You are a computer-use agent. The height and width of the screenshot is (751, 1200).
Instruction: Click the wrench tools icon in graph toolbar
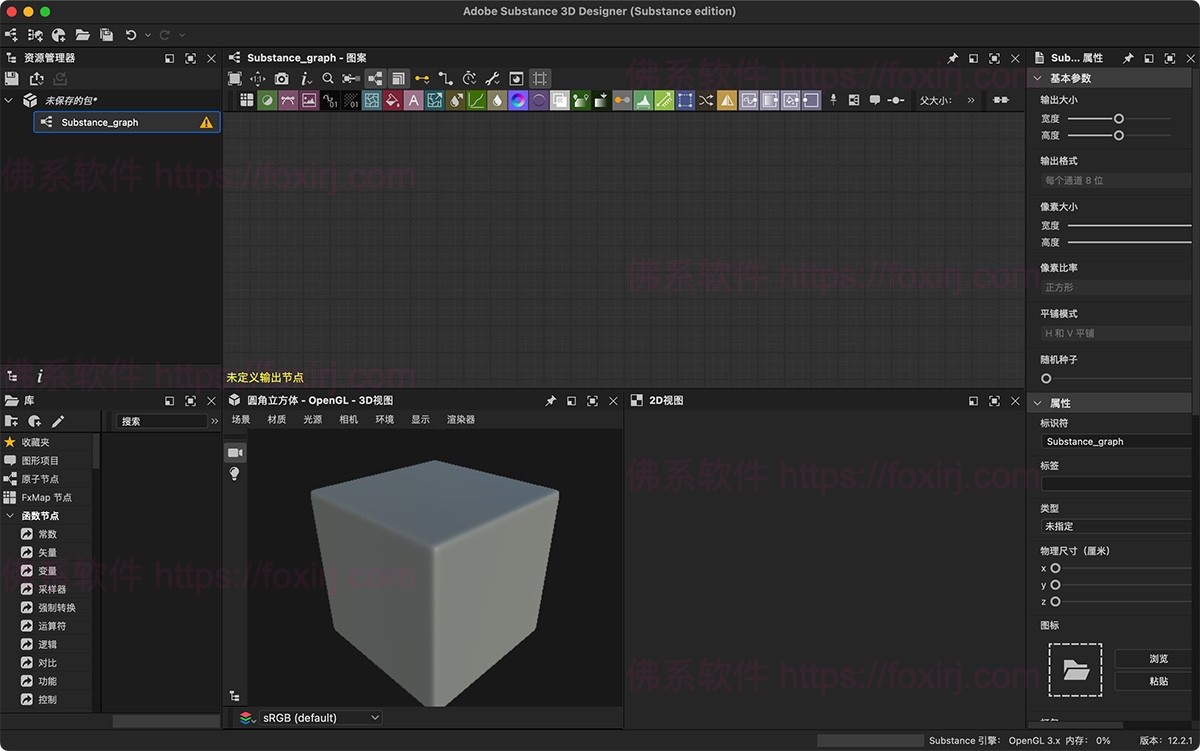494,78
